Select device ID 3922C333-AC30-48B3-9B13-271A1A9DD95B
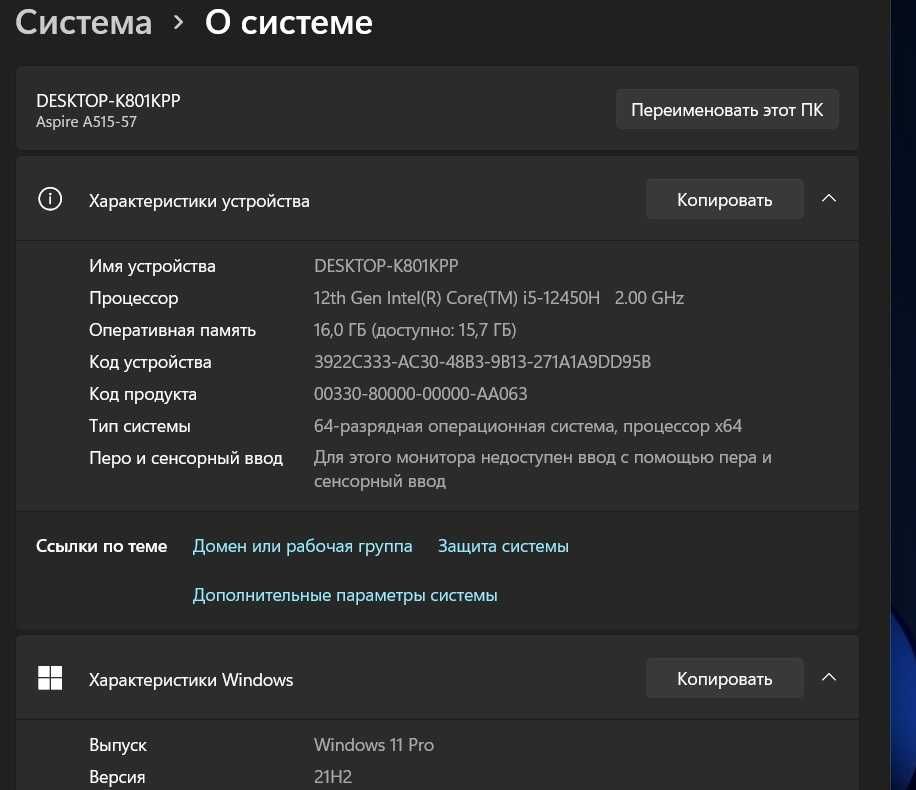This screenshot has width=916, height=790. (x=483, y=362)
